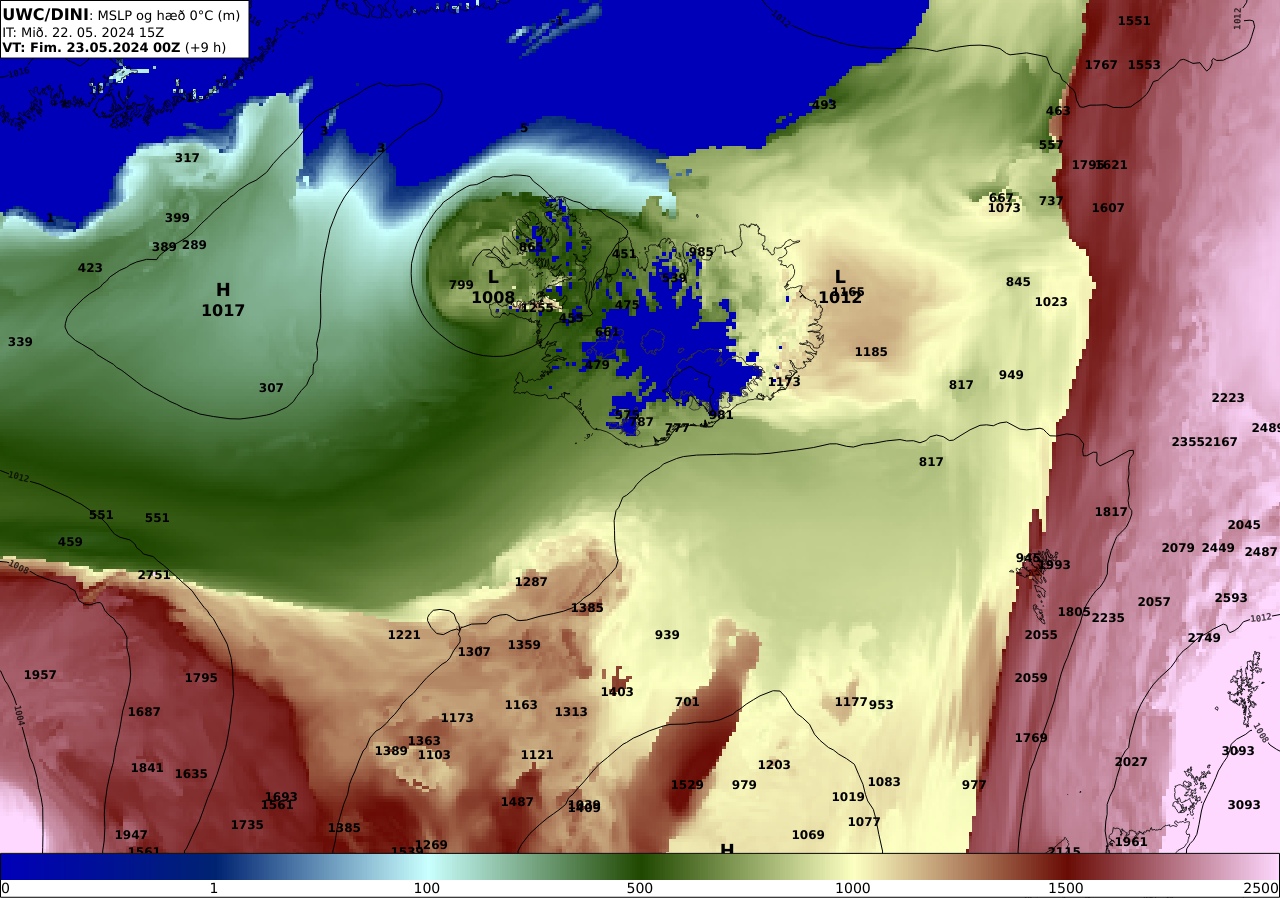Click the height value 493
Viewport: 1280px width, 898px height.
824,105
